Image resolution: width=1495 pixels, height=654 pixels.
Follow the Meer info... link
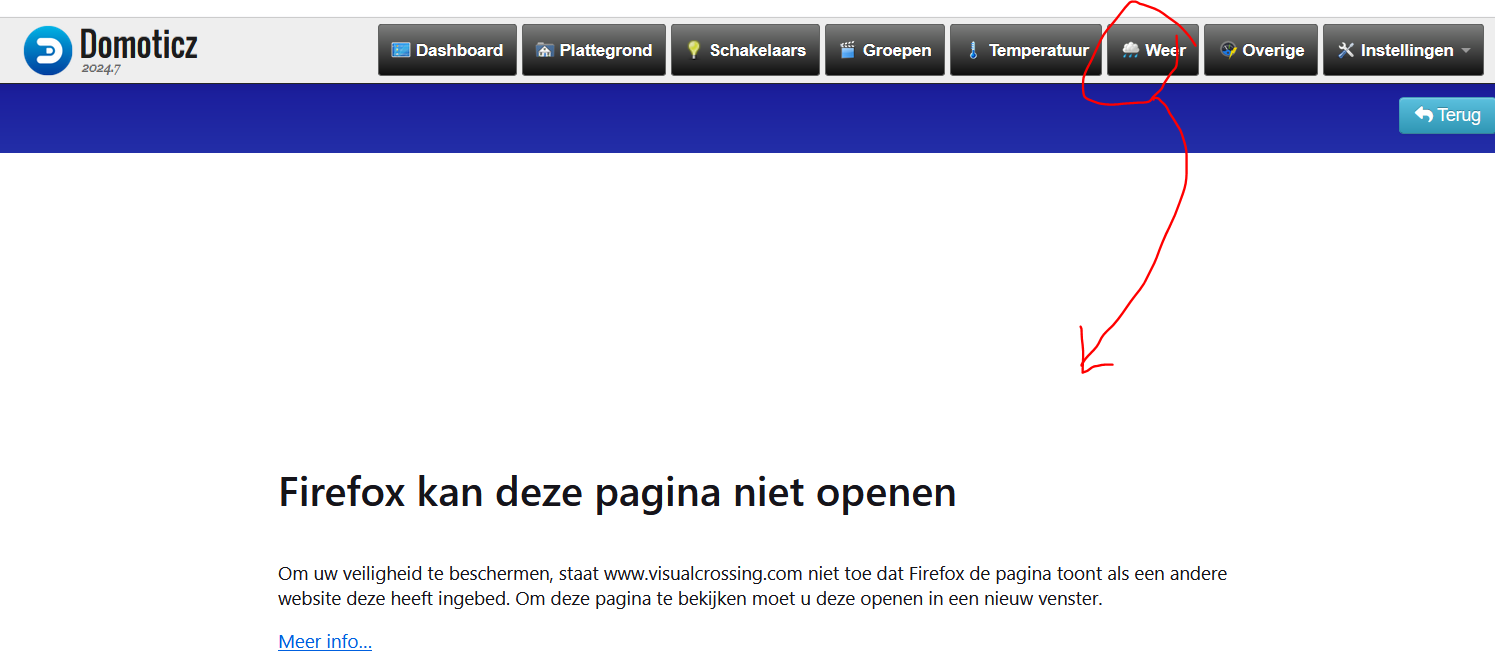click(x=325, y=642)
